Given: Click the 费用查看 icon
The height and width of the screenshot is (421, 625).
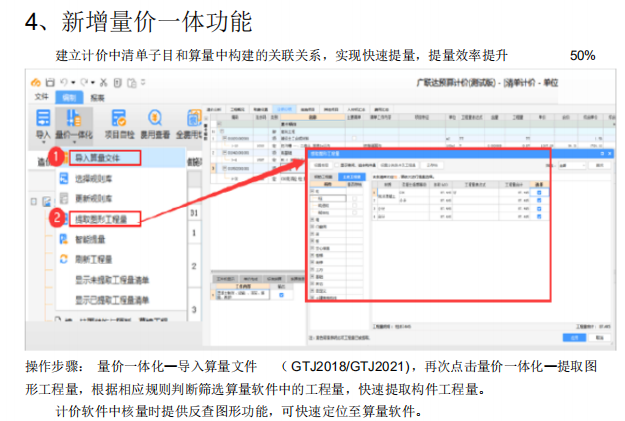Looking at the screenshot, I should click(157, 122).
